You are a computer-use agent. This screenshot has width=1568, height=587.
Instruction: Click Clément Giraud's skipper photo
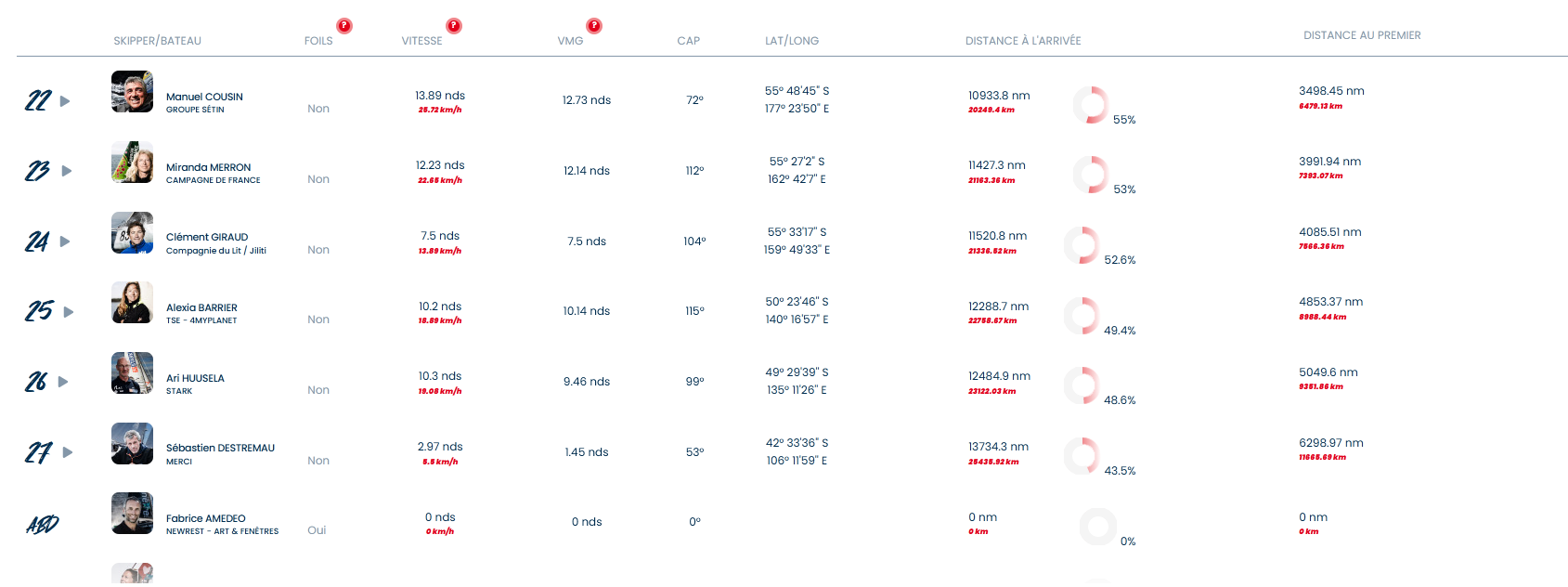[132, 233]
